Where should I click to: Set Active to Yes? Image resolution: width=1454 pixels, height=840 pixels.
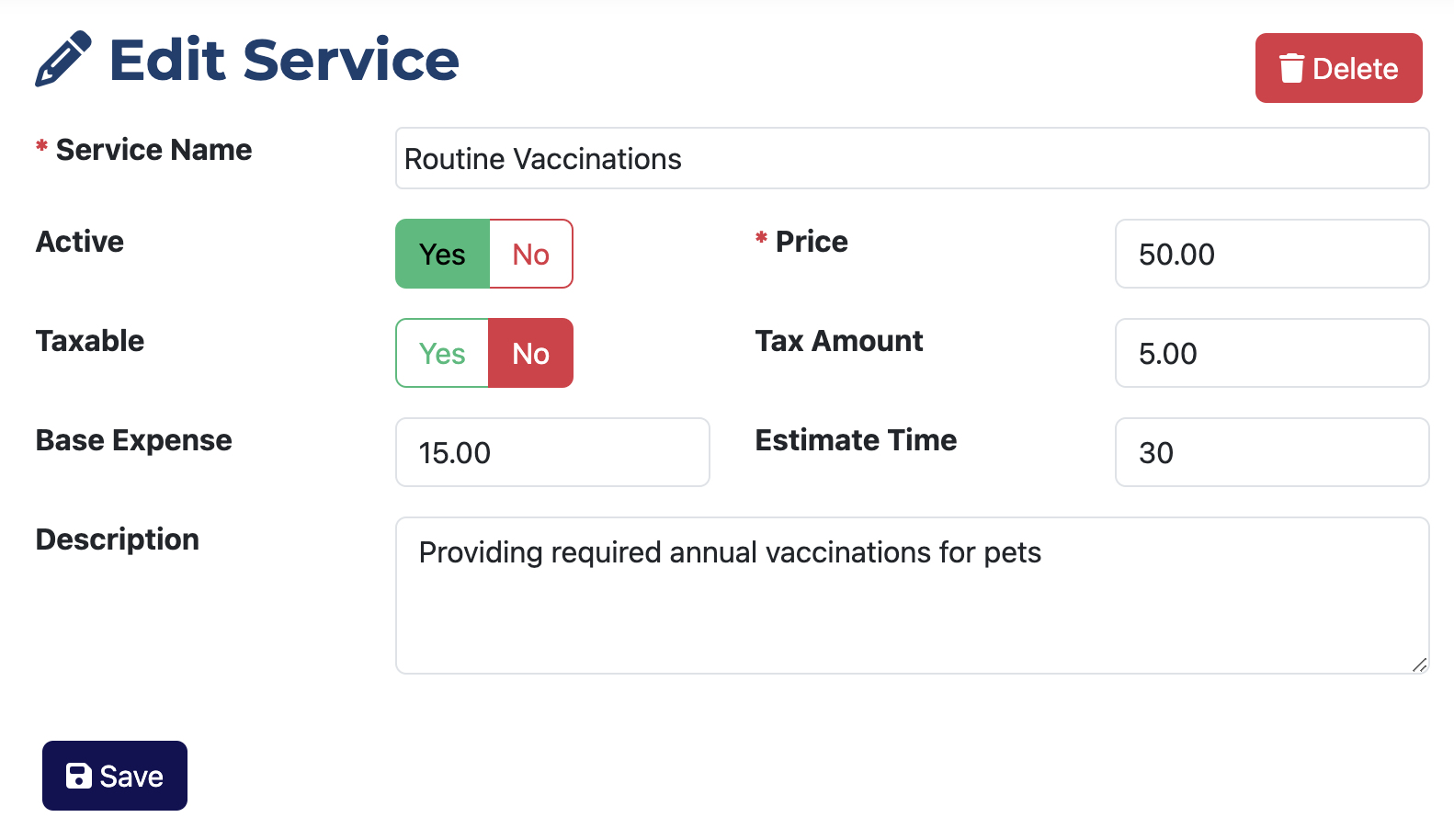442,254
